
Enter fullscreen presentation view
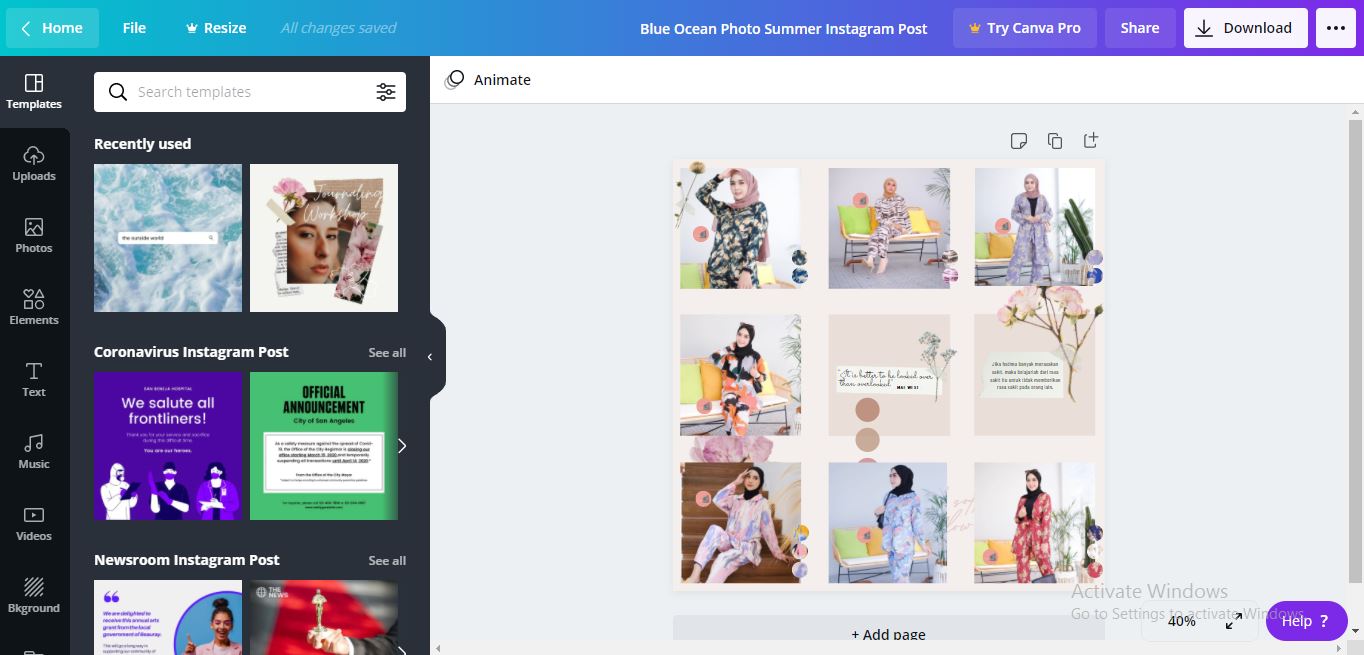click(x=1233, y=621)
